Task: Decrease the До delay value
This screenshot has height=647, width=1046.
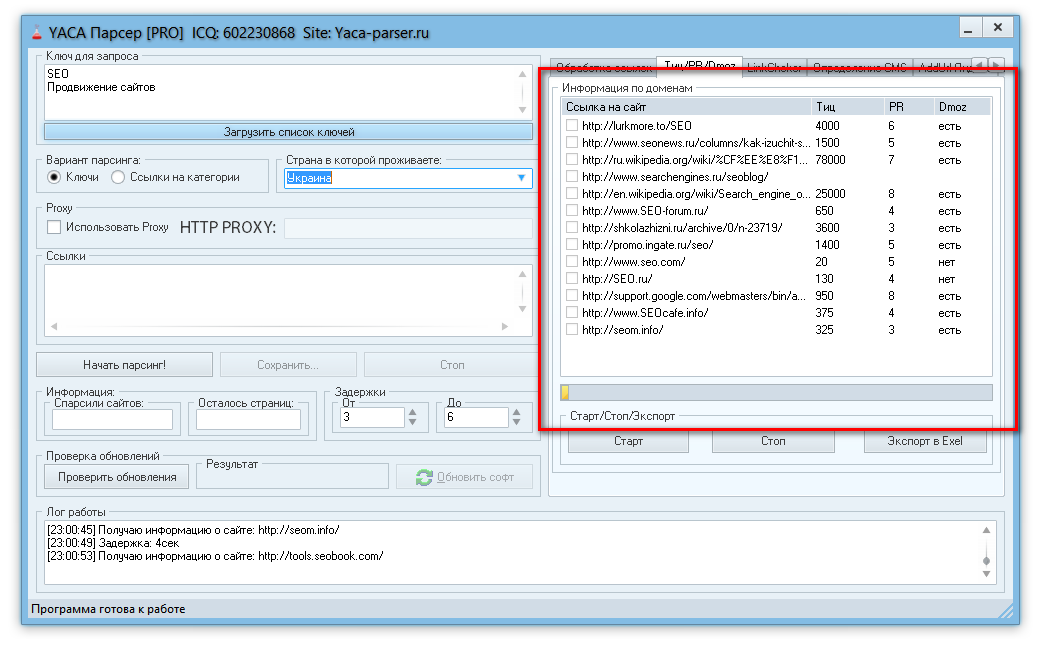Action: tap(517, 422)
